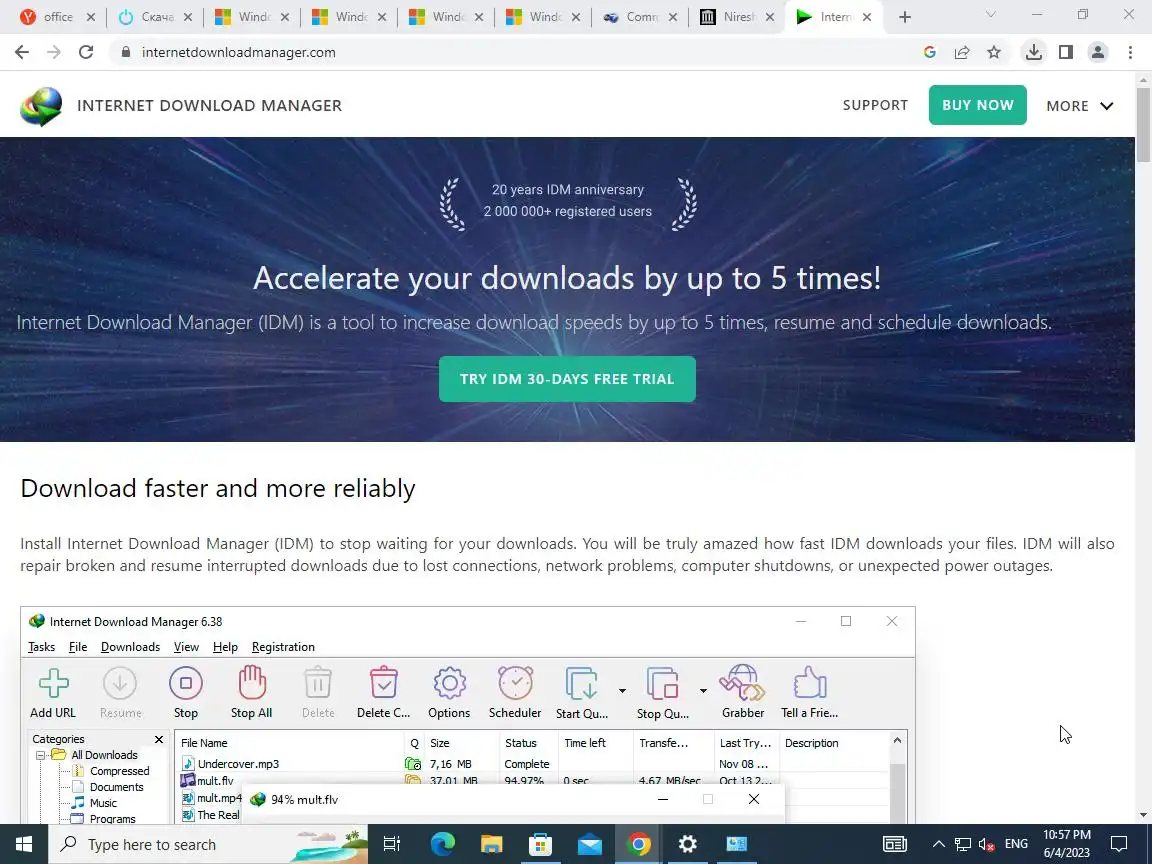The height and width of the screenshot is (864, 1152).
Task: Open Settings gear on taskbar
Action: click(688, 844)
